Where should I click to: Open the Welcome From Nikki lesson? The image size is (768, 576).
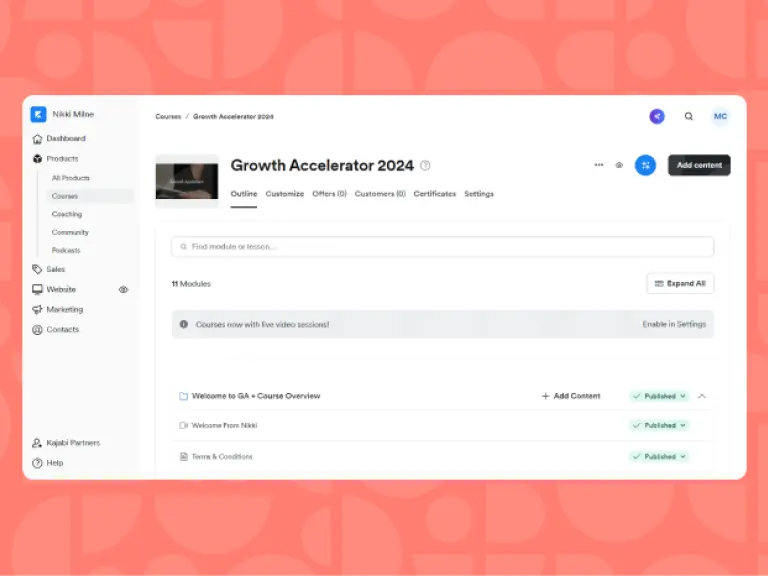coord(224,426)
